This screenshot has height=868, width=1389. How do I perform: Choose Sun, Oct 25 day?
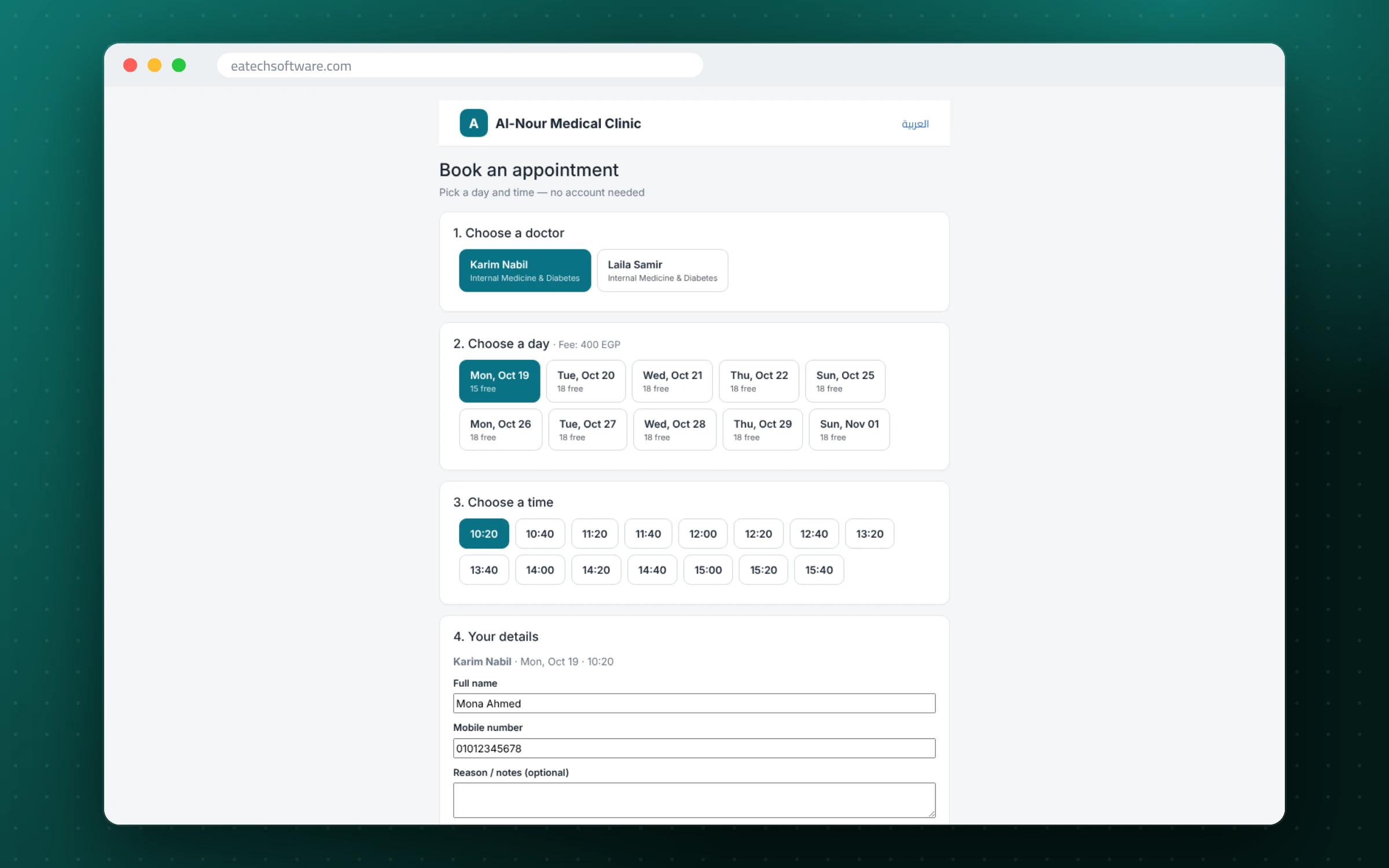click(x=845, y=381)
